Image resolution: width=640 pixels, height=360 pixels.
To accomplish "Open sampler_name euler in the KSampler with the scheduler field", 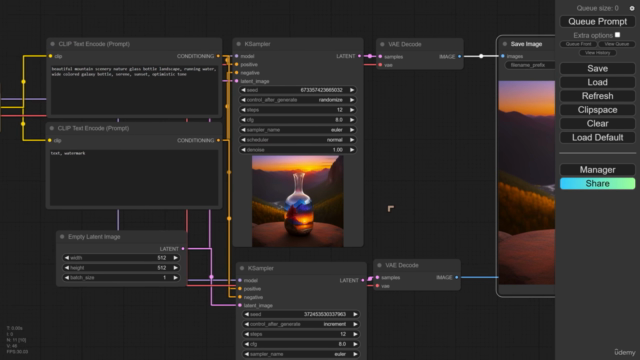I will click(298, 130).
